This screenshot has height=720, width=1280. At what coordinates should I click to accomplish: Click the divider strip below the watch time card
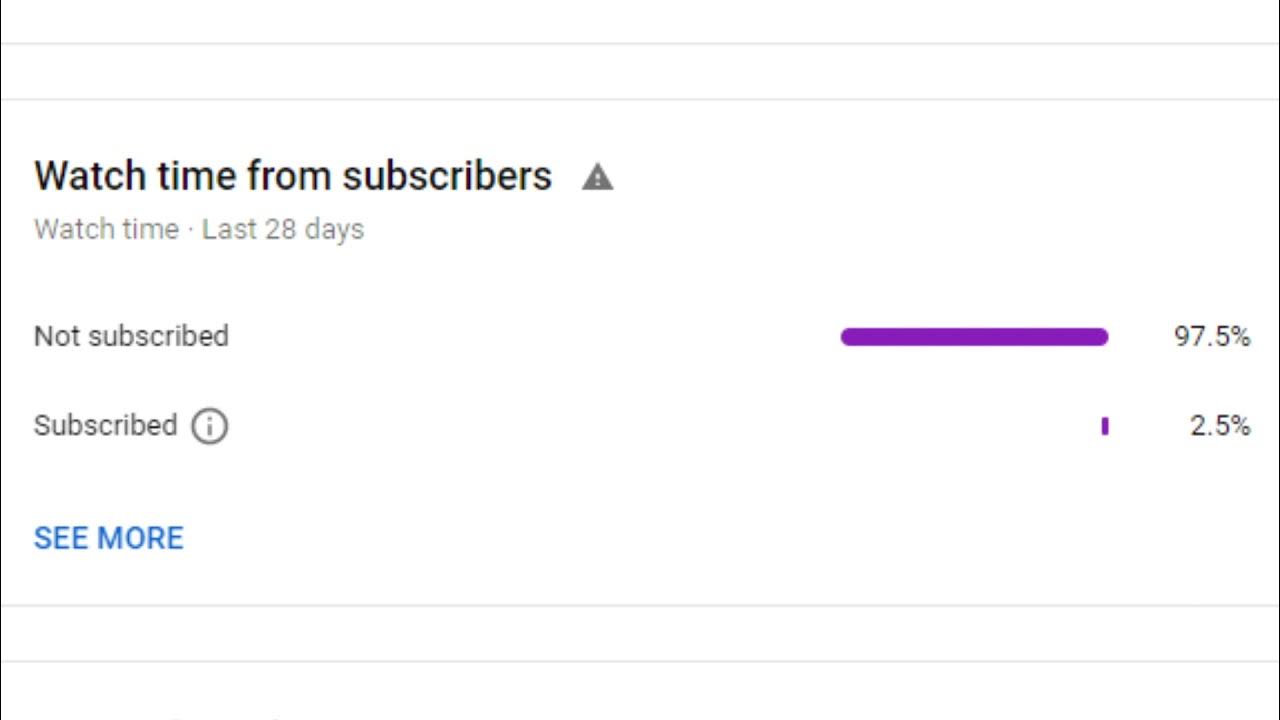click(x=640, y=633)
